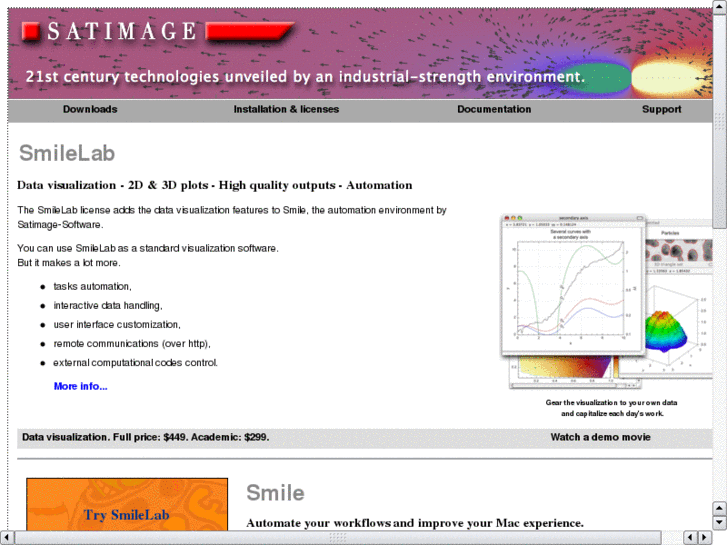Click 'external computational codes control.' list item
Screen dimensions: 727x545
[x=135, y=363]
